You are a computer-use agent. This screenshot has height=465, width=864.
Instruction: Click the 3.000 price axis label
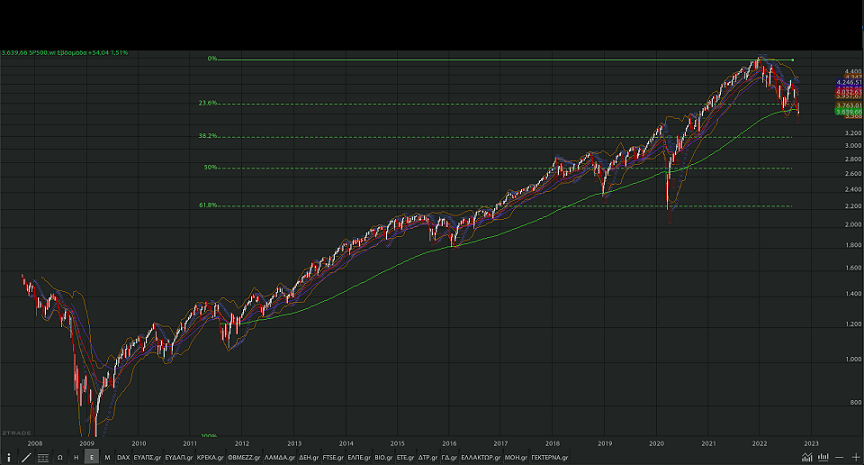[853, 146]
